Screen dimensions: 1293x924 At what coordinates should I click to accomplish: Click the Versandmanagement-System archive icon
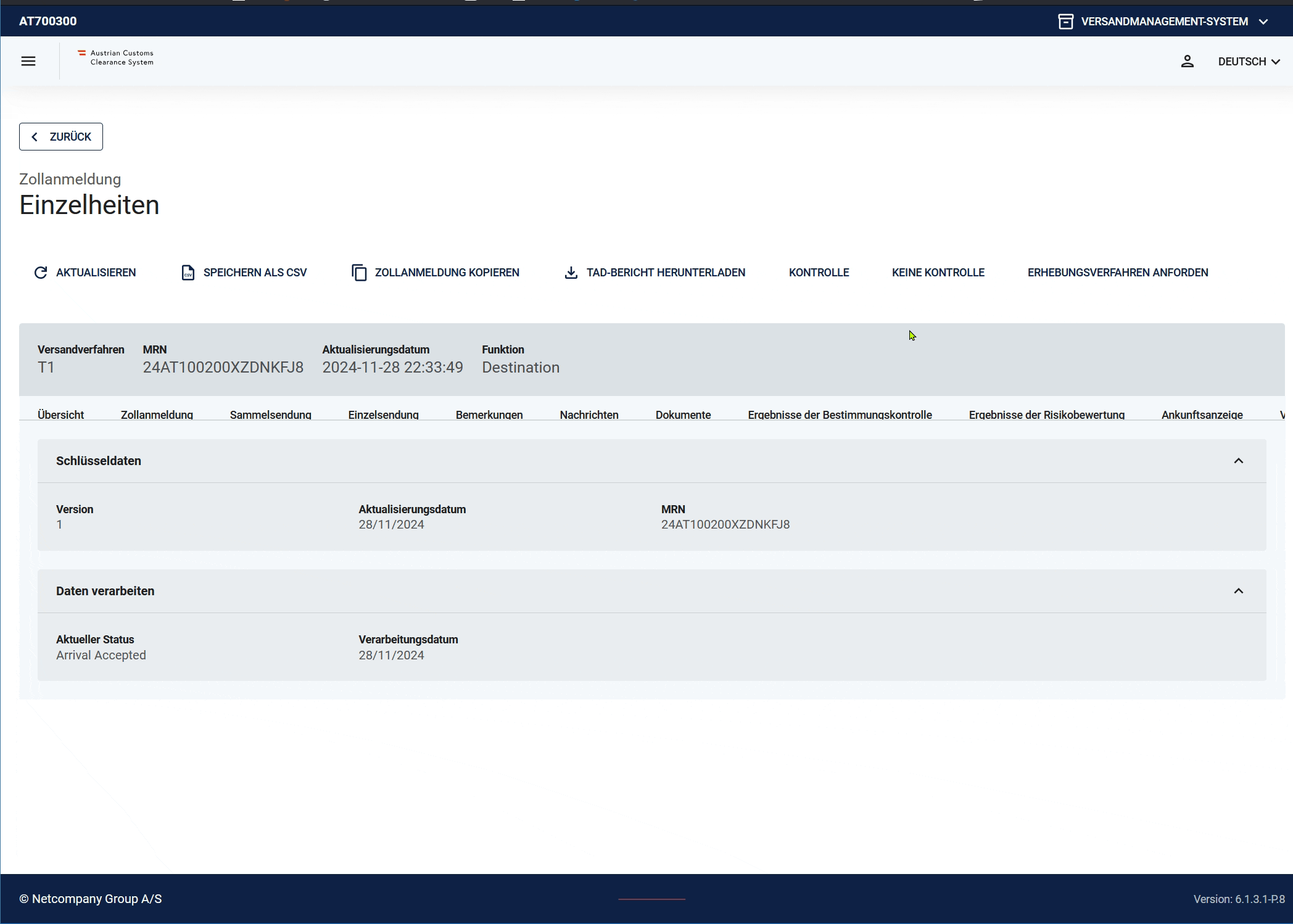coord(1065,22)
